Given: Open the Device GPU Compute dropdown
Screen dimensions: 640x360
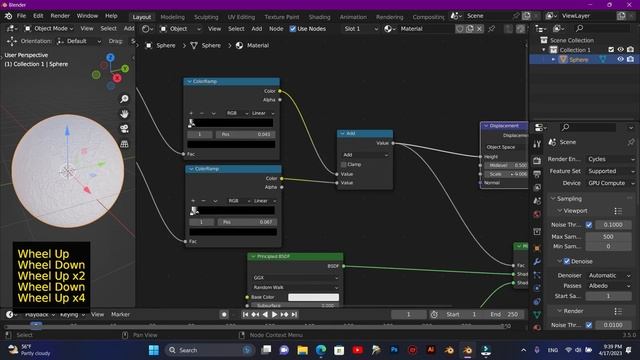Looking at the screenshot, I should [x=610, y=183].
